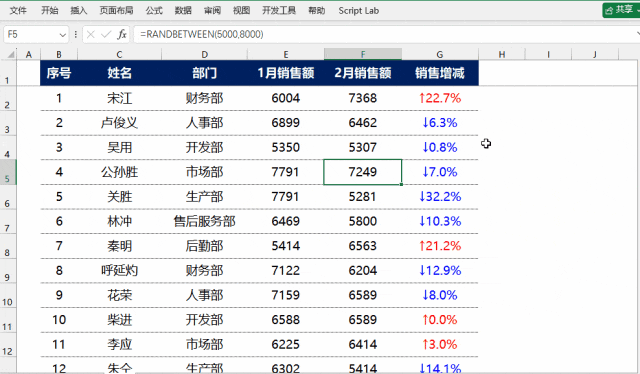Switch to the 开发工具 tab
The image size is (640, 374).
[x=279, y=11]
